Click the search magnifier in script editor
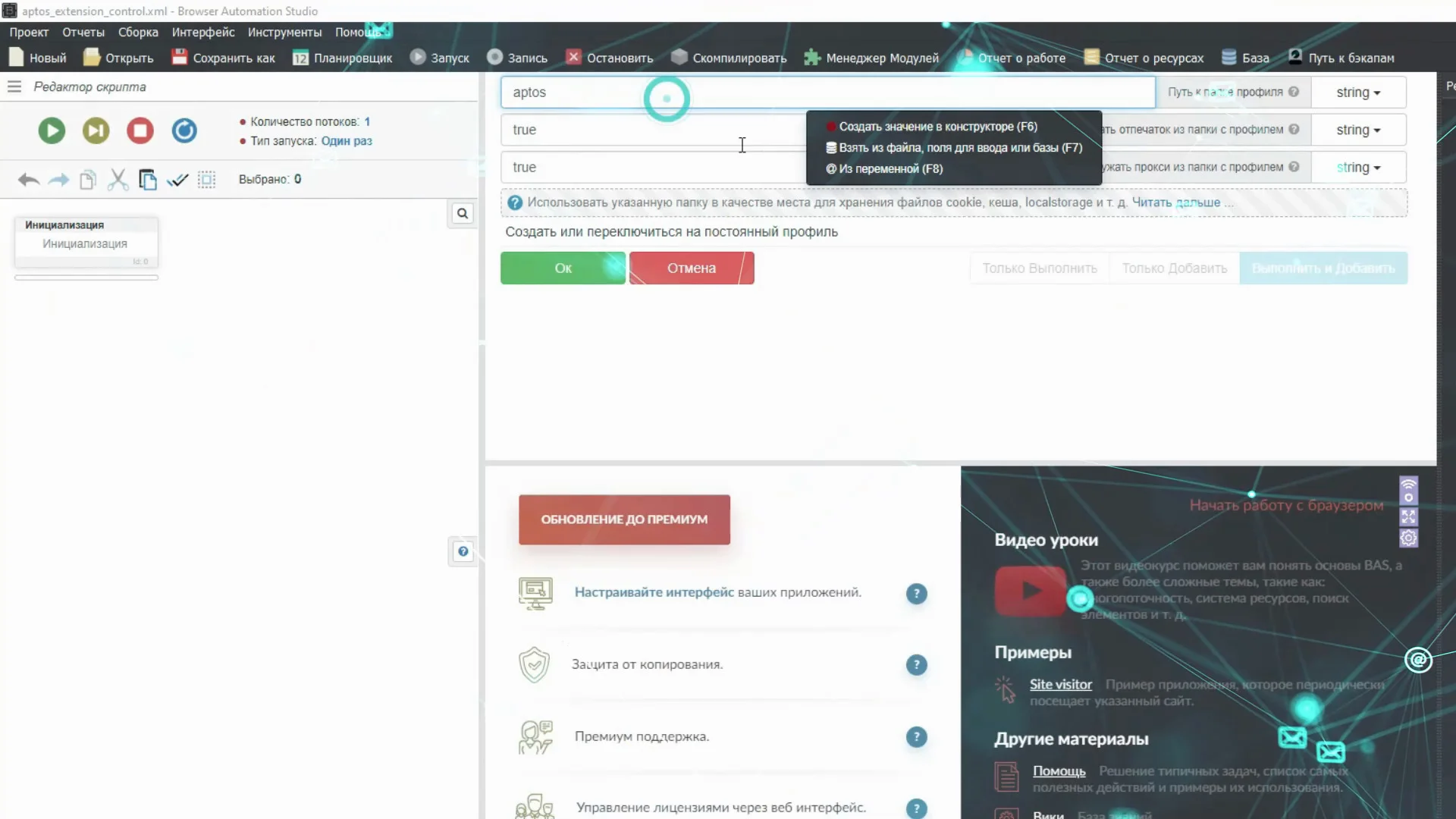 pos(463,214)
